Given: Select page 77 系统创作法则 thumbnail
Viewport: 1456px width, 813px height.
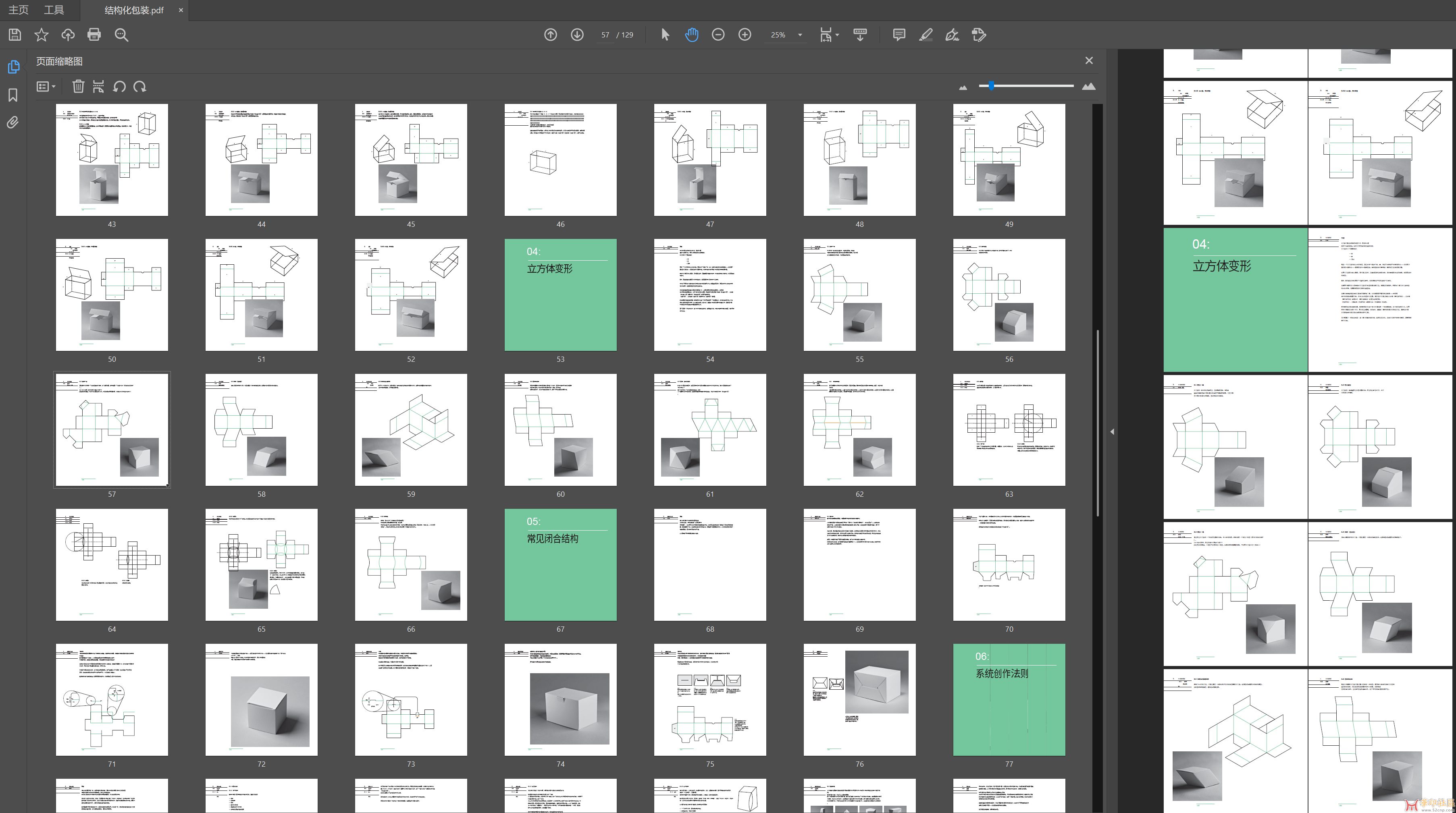Looking at the screenshot, I should [x=1009, y=700].
